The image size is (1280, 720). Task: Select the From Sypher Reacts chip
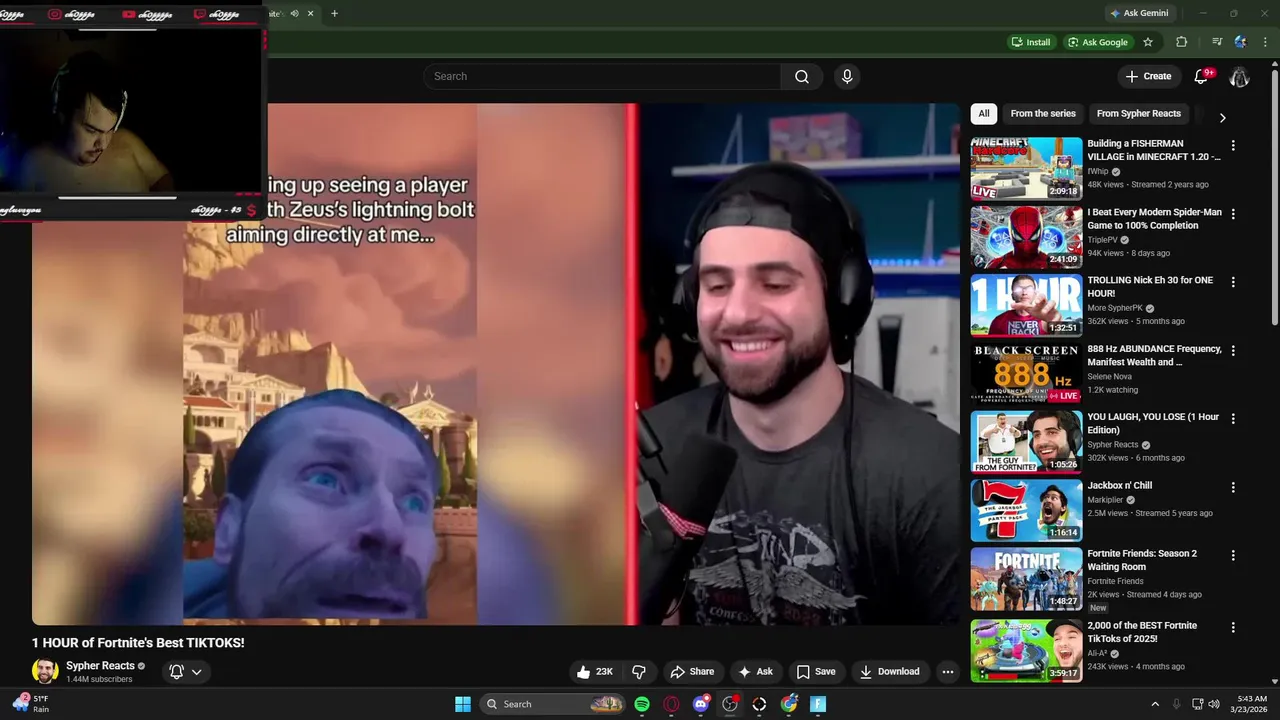tap(1139, 113)
